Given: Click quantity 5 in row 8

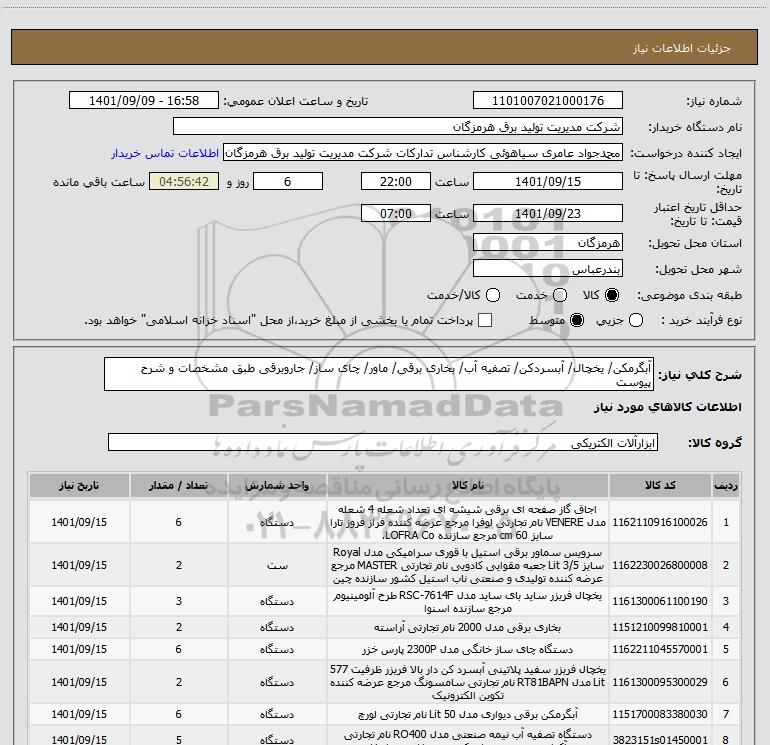Looking at the screenshot, I should (x=179, y=740).
